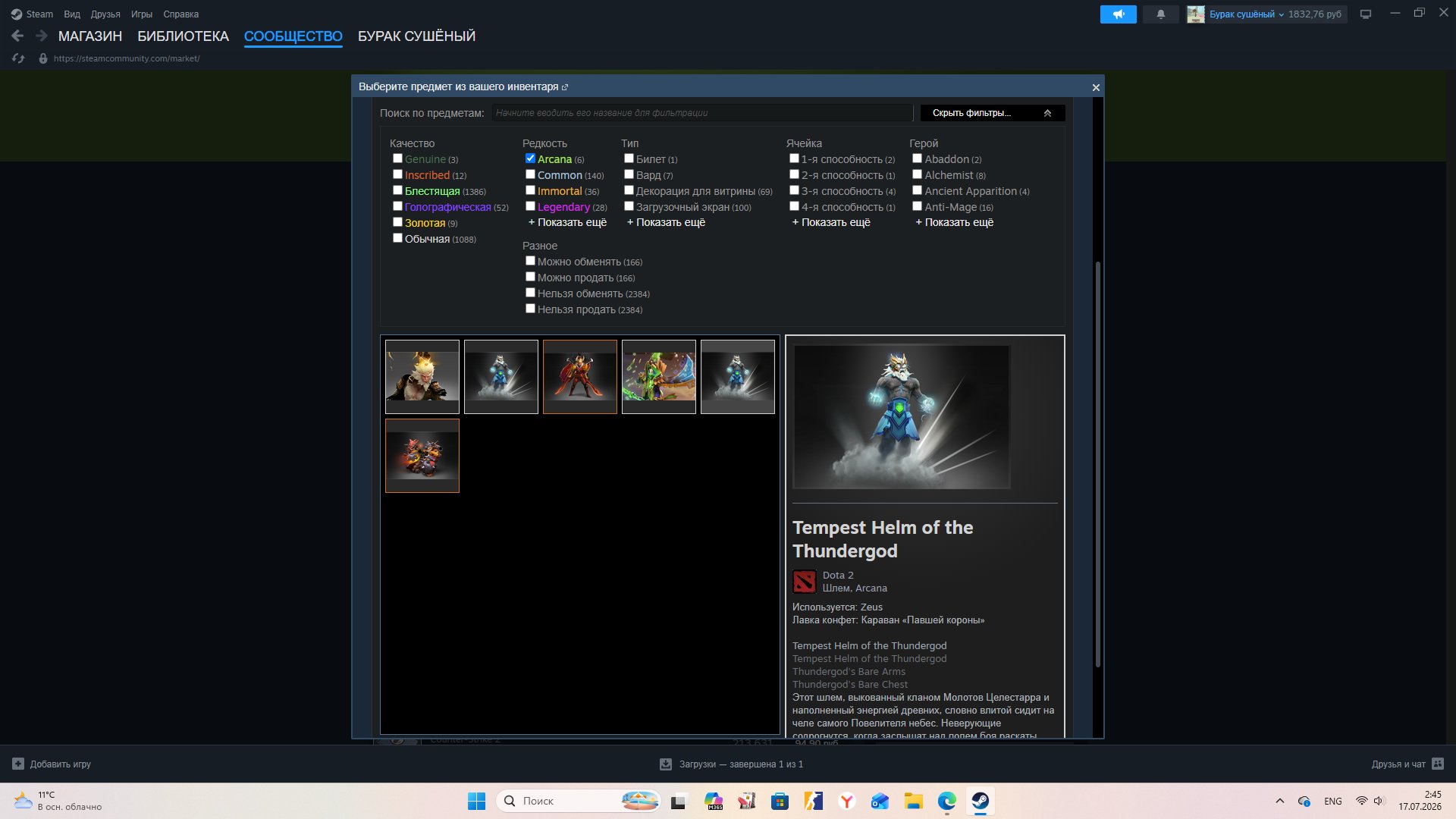Select the red-caped hero arcana thumbnail
Viewport: 1456px width, 819px height.
click(x=580, y=377)
